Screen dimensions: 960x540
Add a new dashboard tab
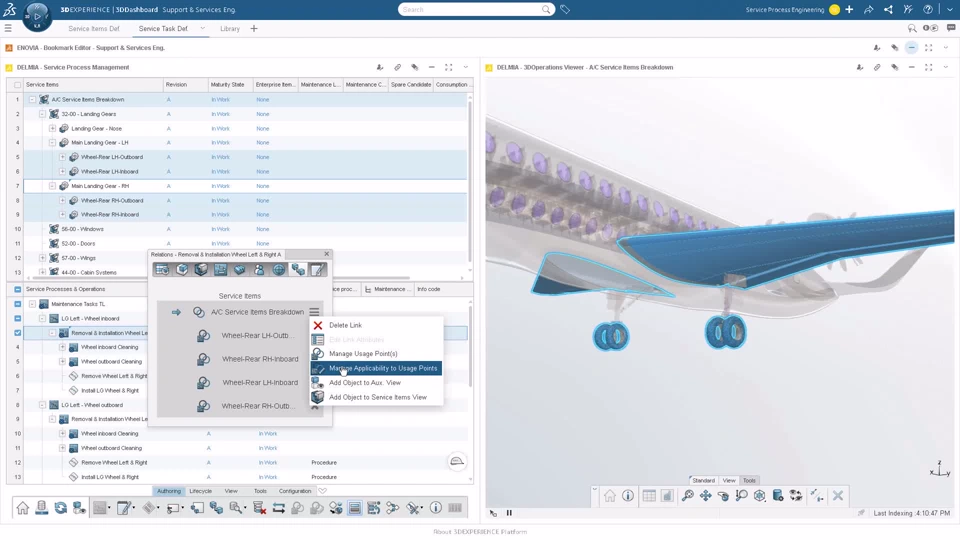254,28
